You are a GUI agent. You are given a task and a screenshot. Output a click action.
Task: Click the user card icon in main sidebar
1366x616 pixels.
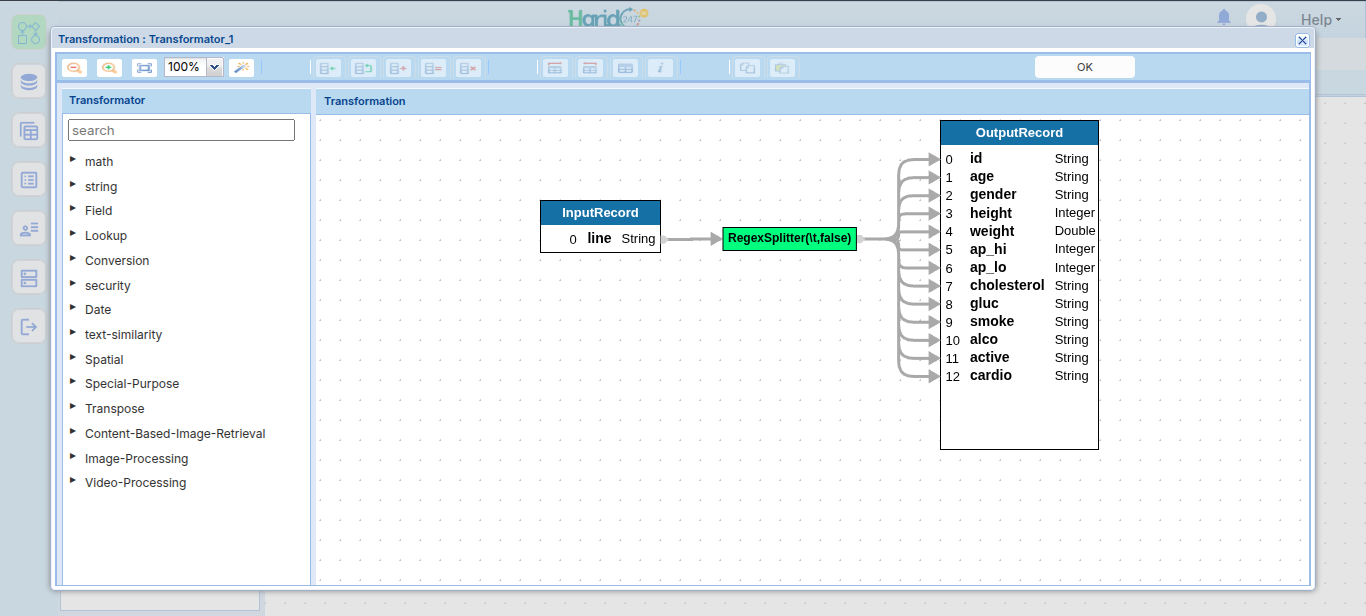[x=29, y=228]
